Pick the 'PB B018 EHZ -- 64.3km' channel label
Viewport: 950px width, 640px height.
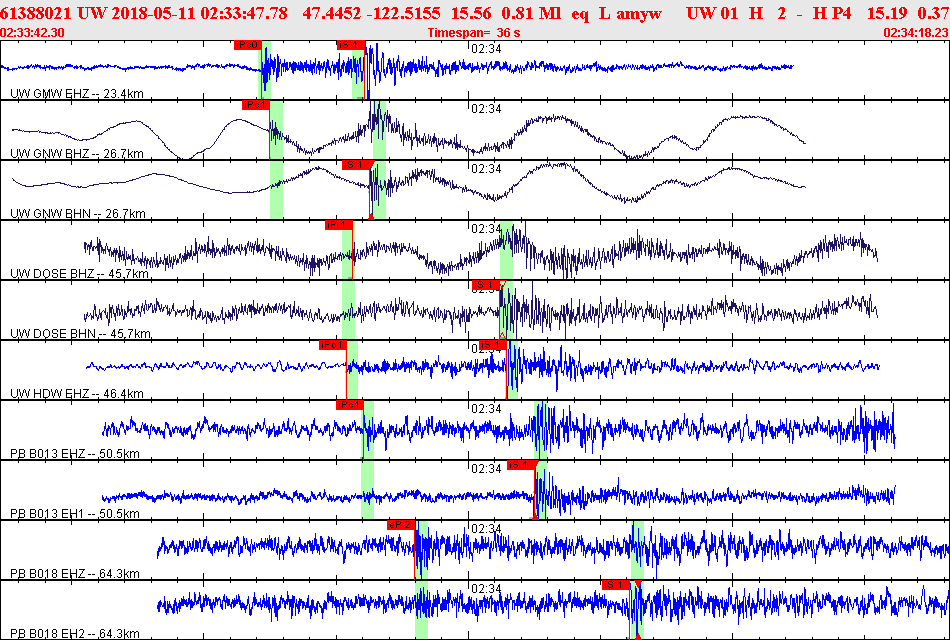[x=75, y=573]
